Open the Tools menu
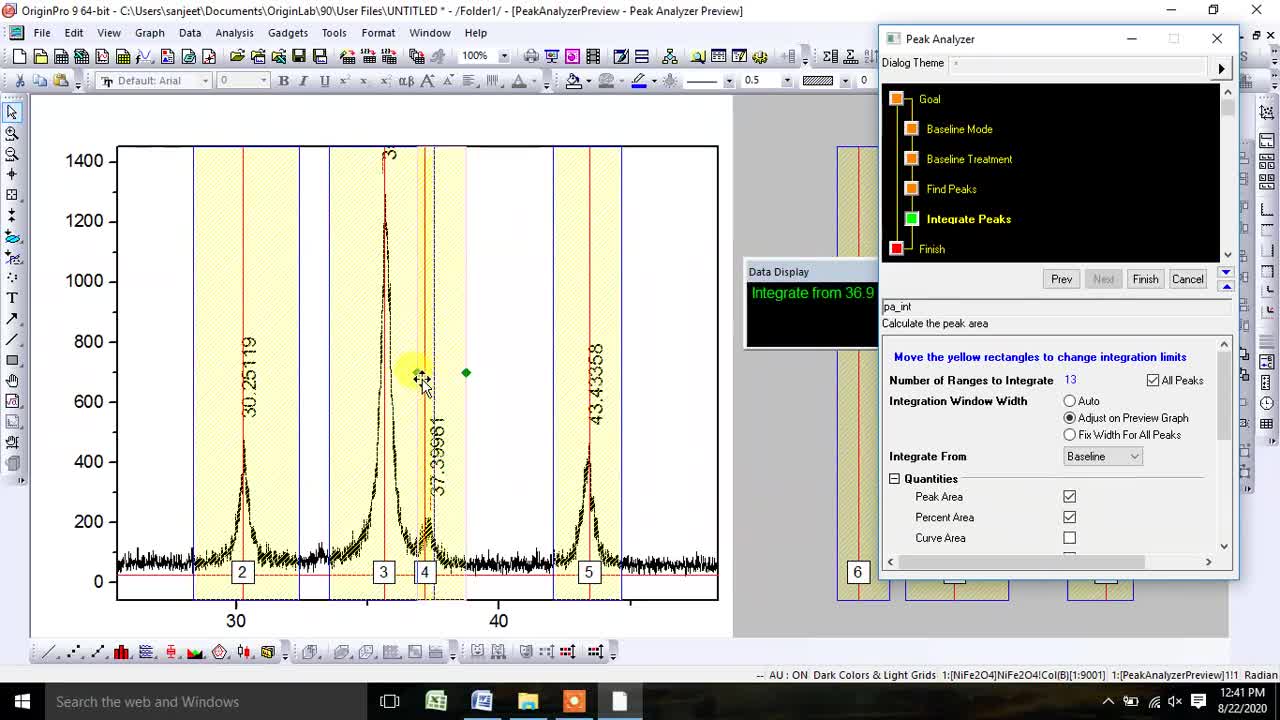Viewport: 1280px width, 720px height. [334, 33]
